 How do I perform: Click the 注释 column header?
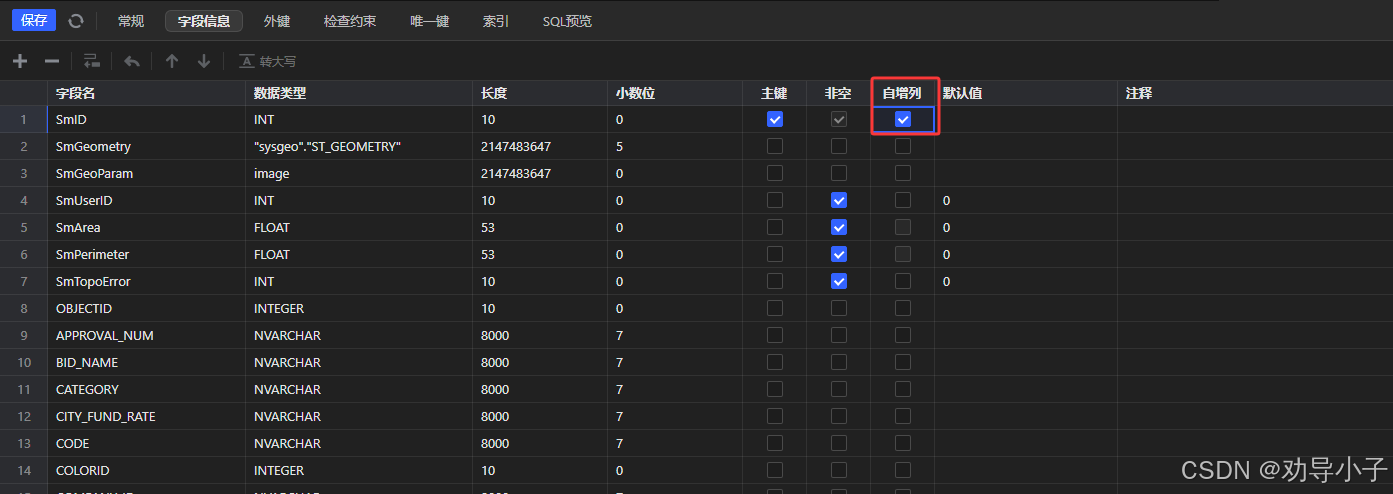pos(1254,93)
